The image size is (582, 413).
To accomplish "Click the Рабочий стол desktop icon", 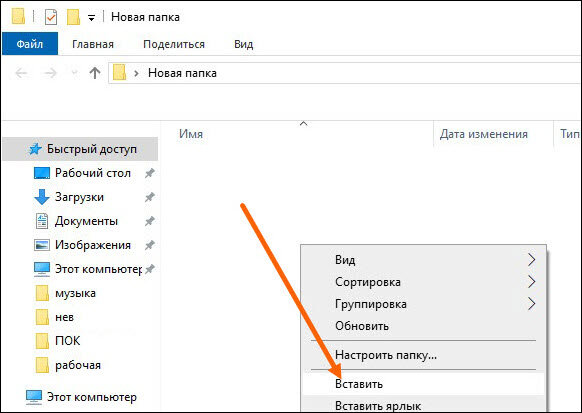I will coord(42,173).
